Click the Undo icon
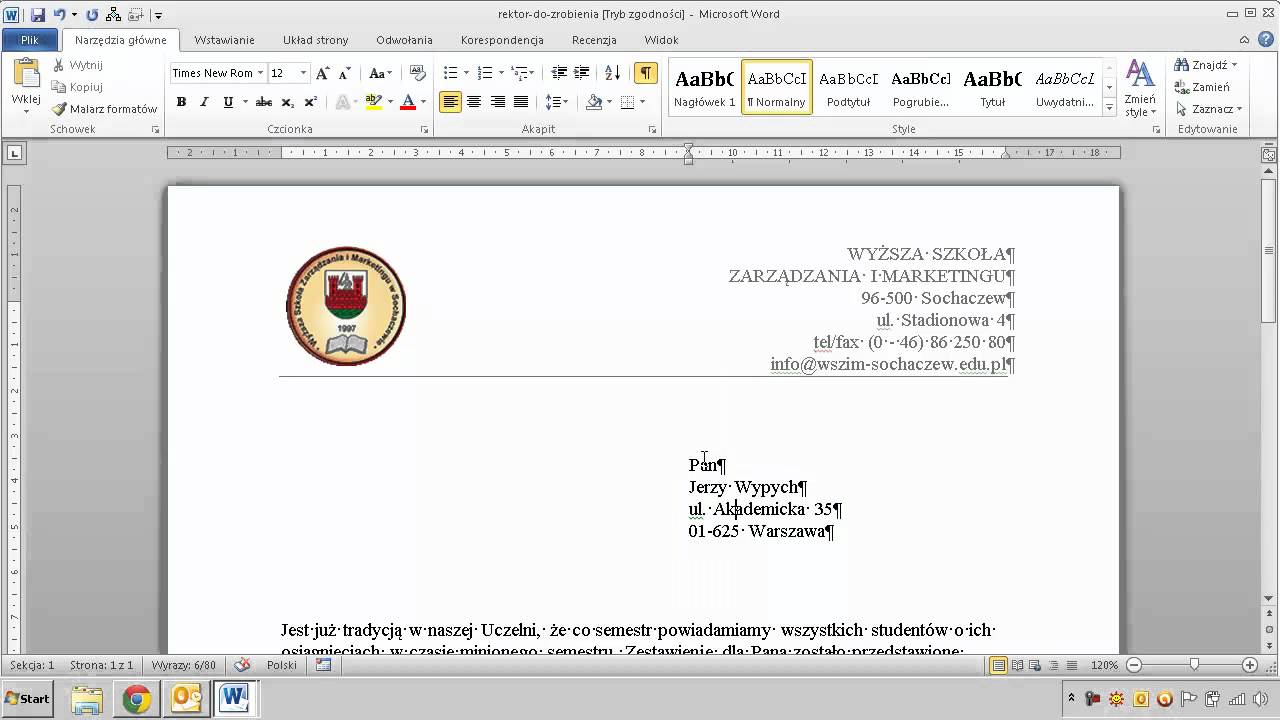1280x720 pixels. 60,15
